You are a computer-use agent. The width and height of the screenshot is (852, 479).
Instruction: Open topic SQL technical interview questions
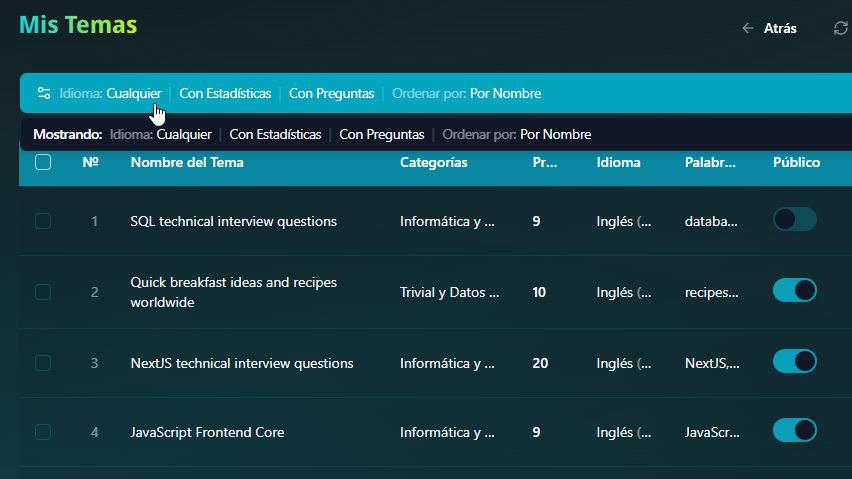[x=234, y=222]
